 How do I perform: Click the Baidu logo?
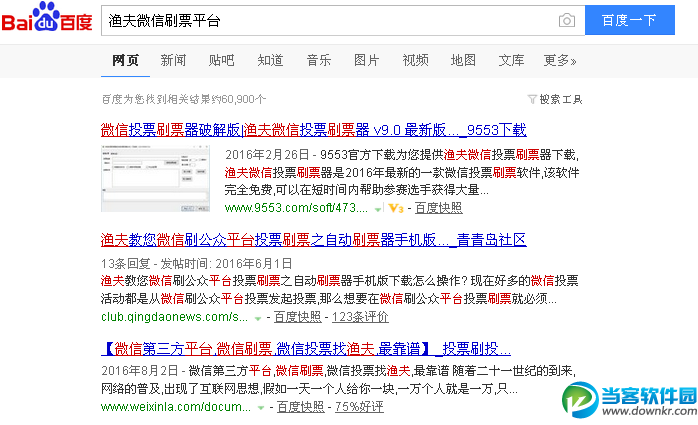[47, 17]
